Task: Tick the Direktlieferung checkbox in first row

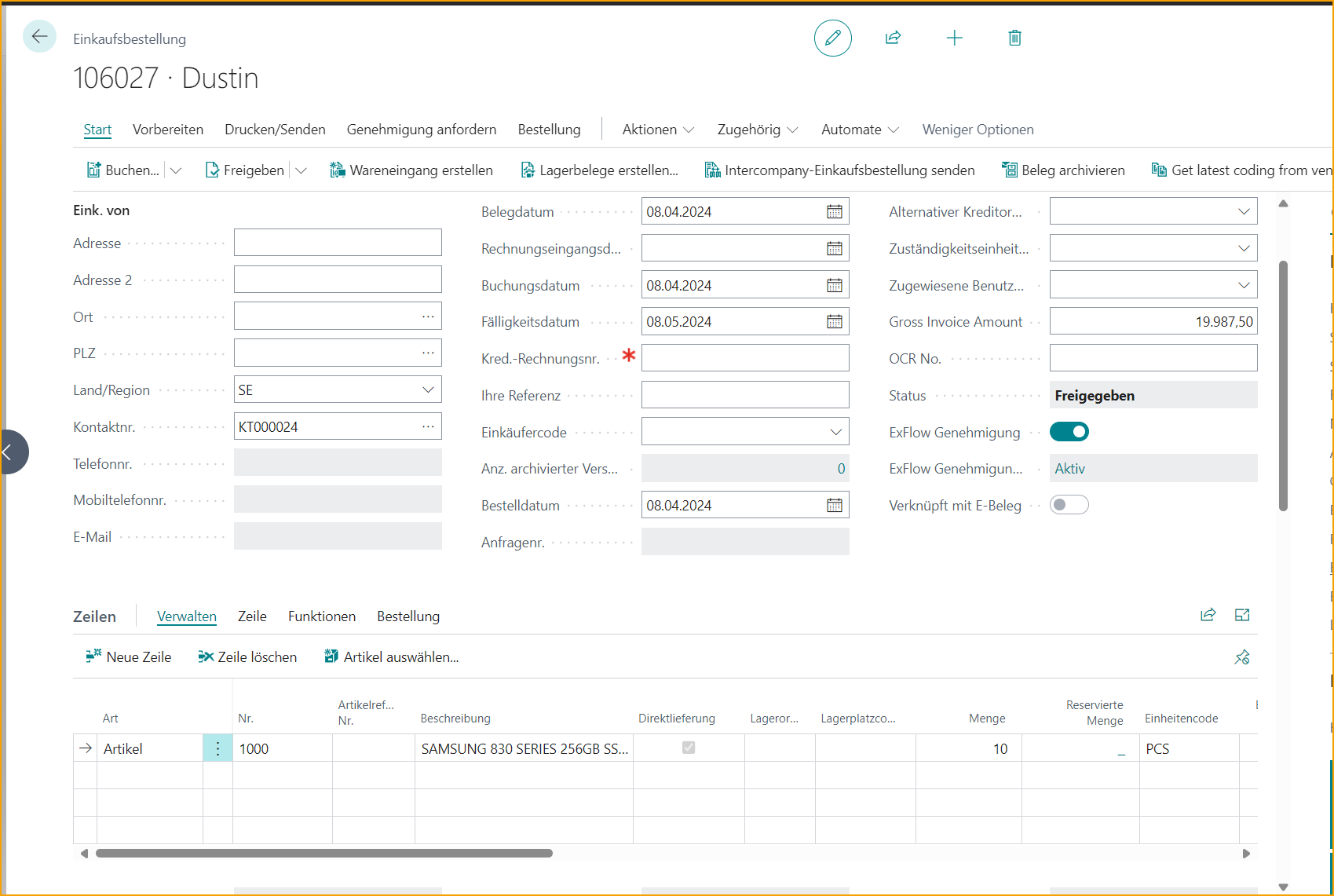Action: tap(689, 748)
